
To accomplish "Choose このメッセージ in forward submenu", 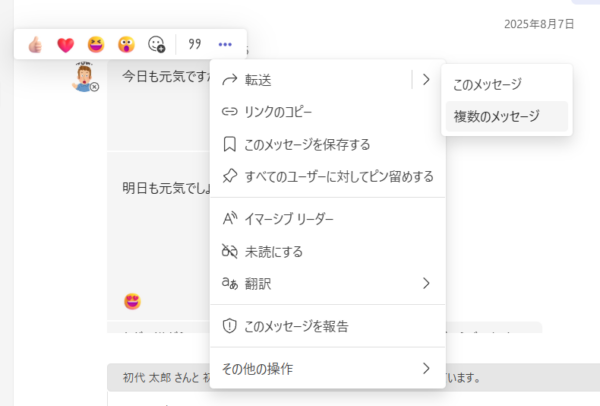I will tap(487, 85).
